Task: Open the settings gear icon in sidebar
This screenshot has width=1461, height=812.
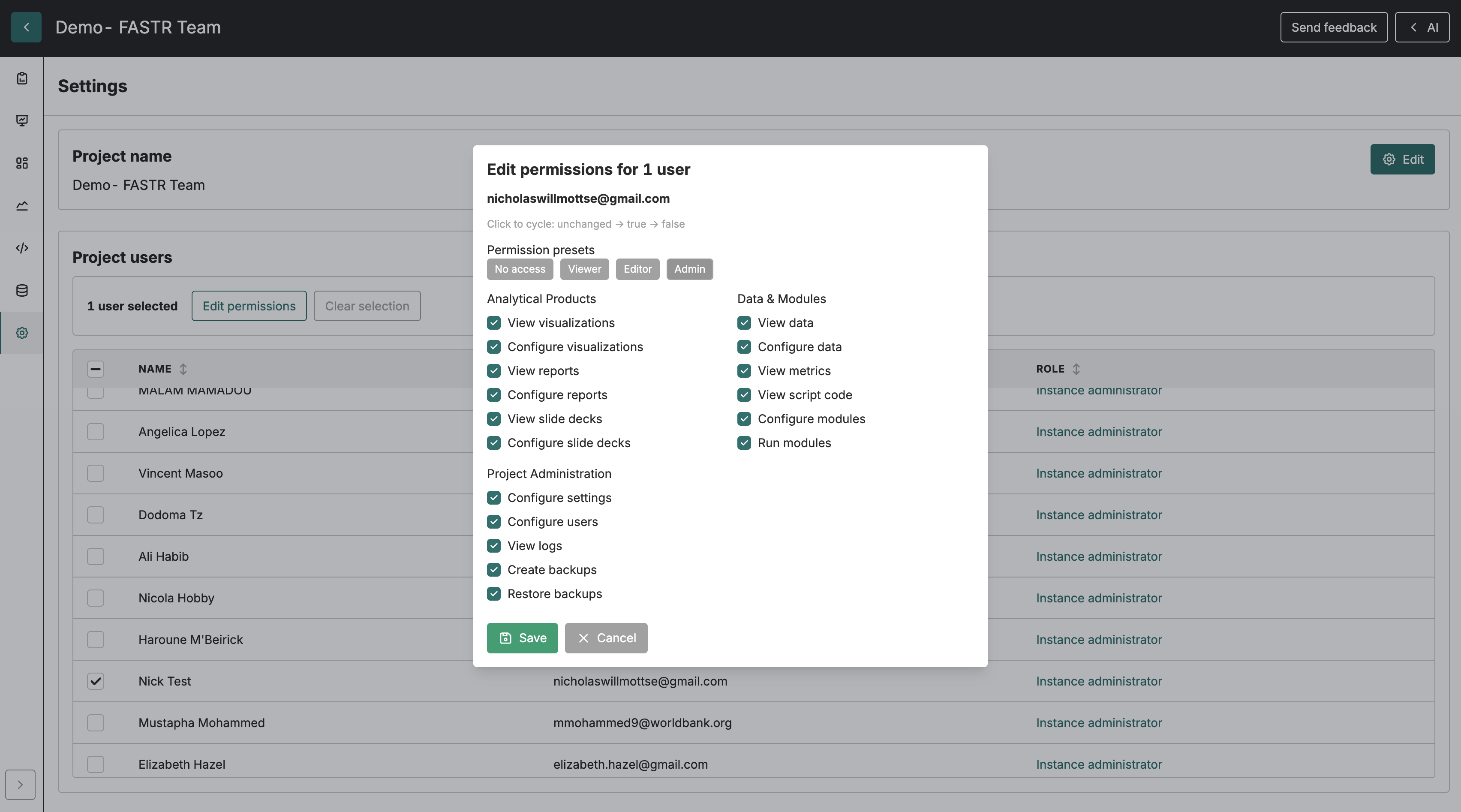Action: point(22,333)
